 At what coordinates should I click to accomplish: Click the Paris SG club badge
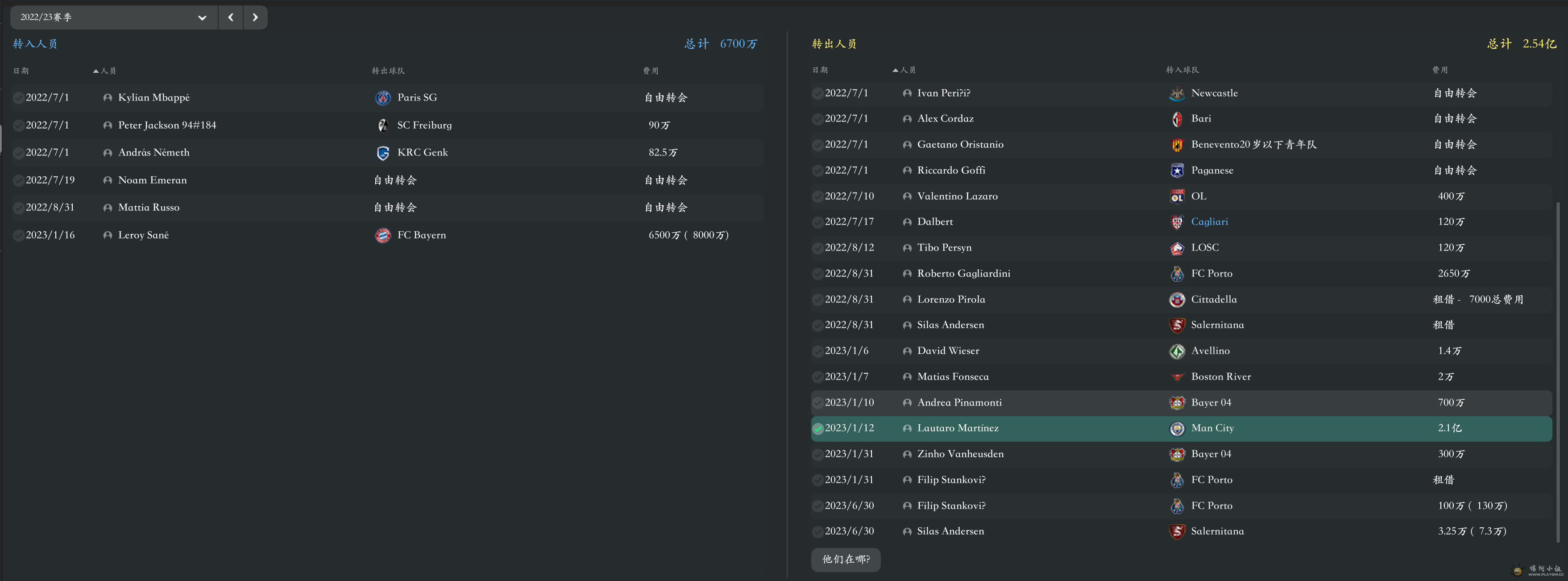pyautogui.click(x=383, y=97)
